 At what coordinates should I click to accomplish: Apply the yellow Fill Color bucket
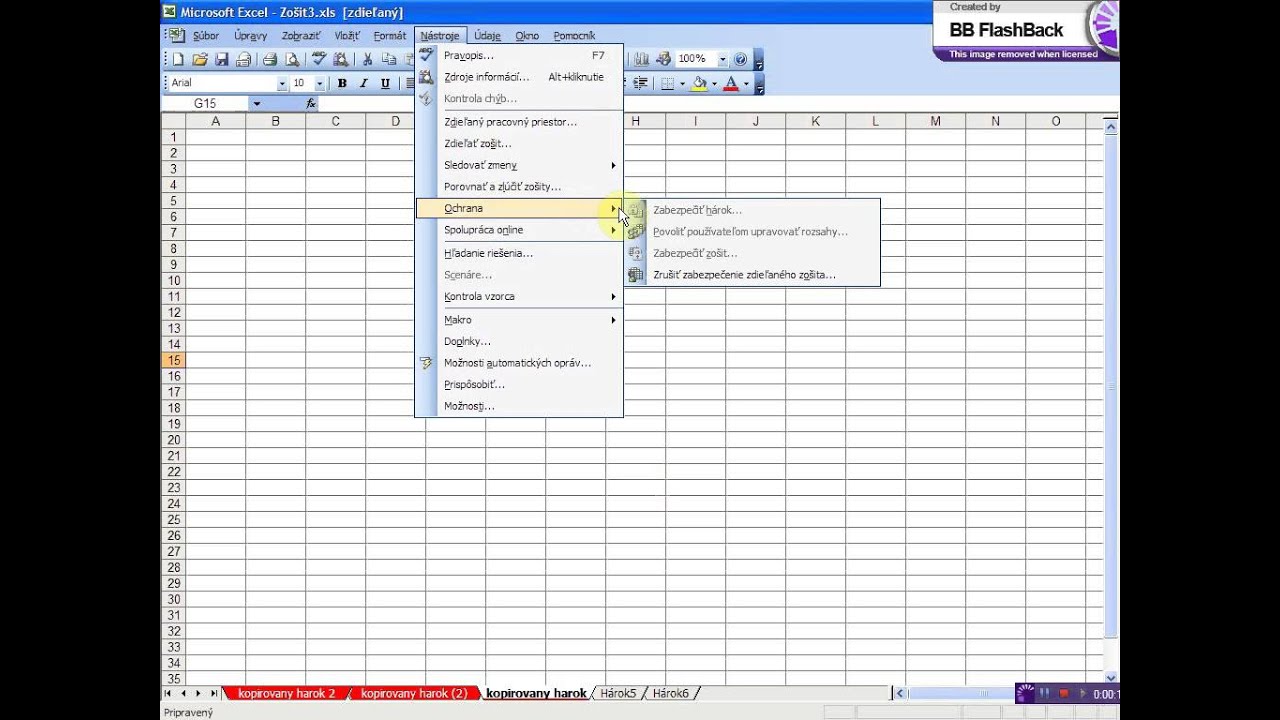click(699, 83)
